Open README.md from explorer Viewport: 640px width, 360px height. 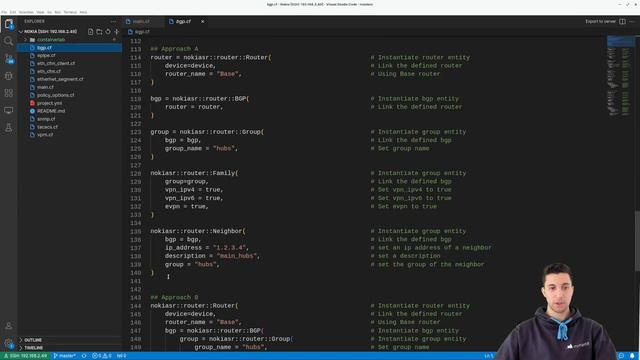point(51,111)
